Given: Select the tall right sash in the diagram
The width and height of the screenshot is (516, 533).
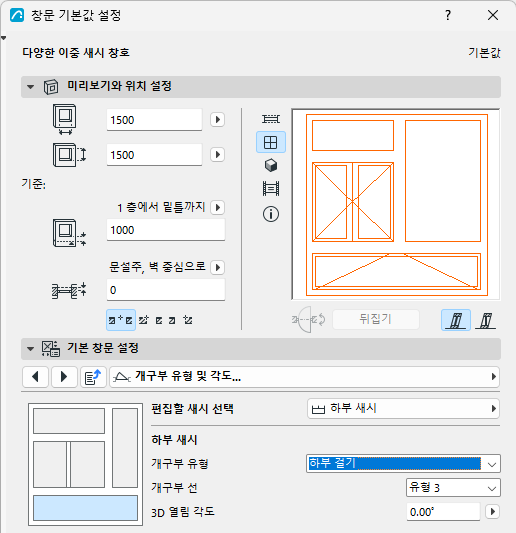Looking at the screenshot, I should click(125, 448).
